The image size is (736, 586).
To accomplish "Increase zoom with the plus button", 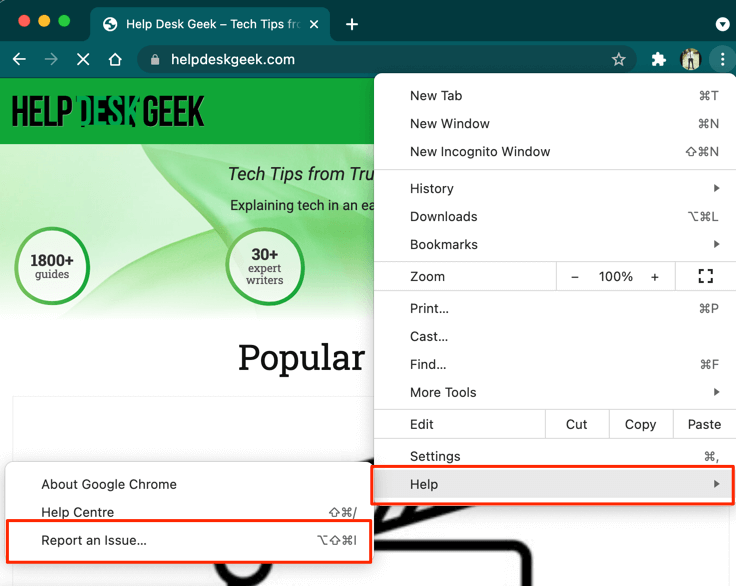I will (655, 277).
